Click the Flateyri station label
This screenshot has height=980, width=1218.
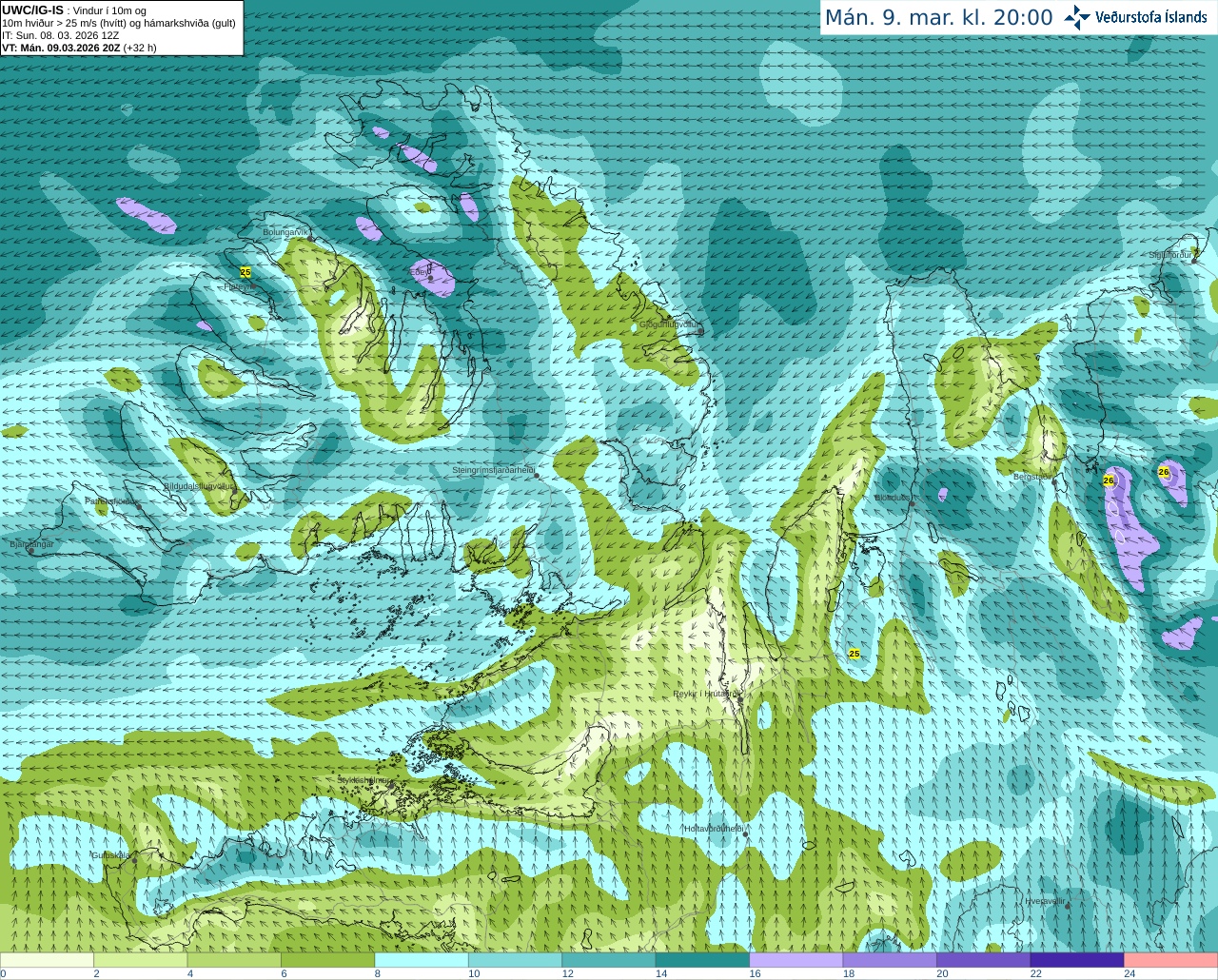(x=239, y=286)
